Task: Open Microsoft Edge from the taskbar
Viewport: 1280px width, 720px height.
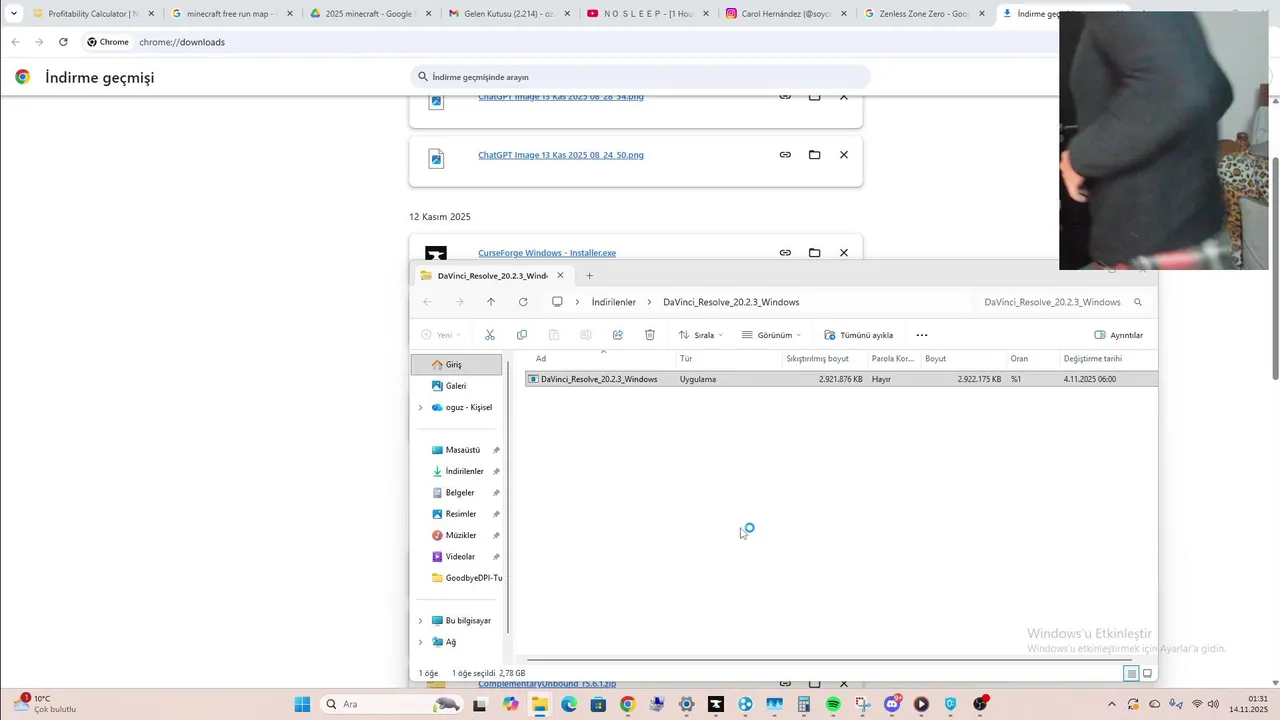Action: (569, 704)
